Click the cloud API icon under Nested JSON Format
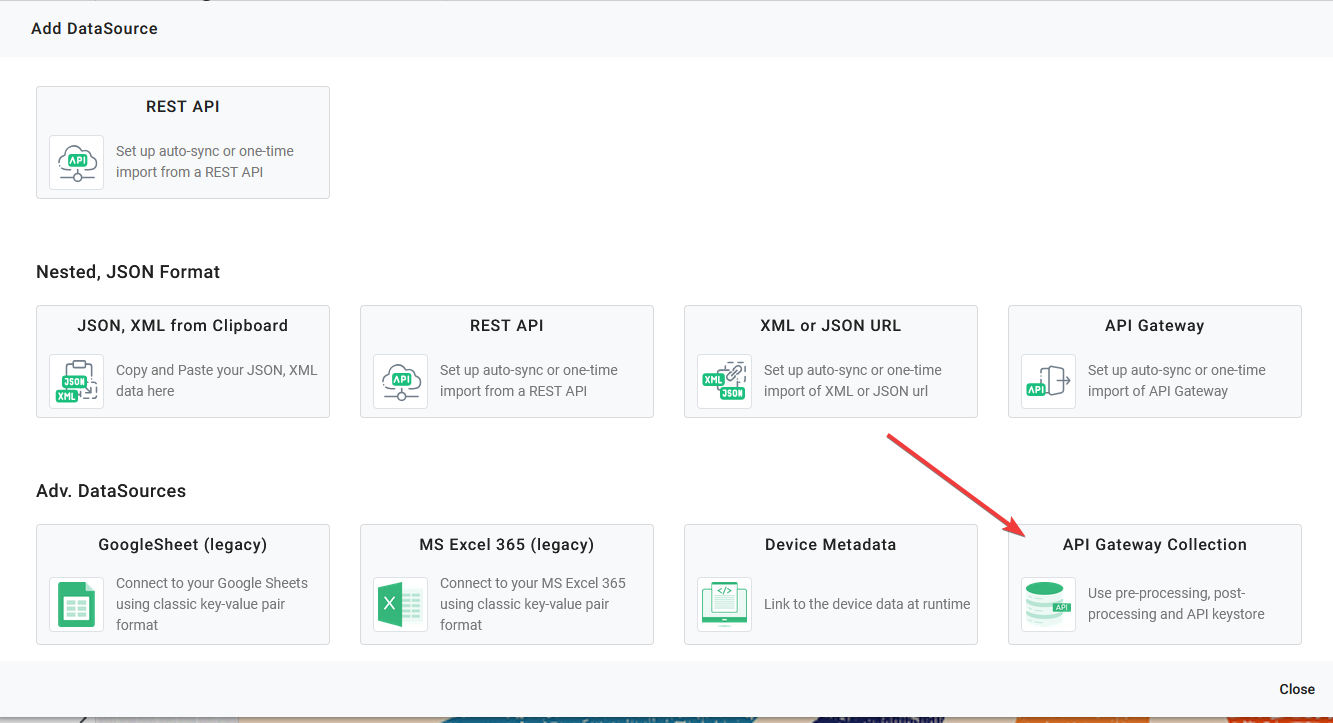The image size is (1333, 723). point(401,382)
